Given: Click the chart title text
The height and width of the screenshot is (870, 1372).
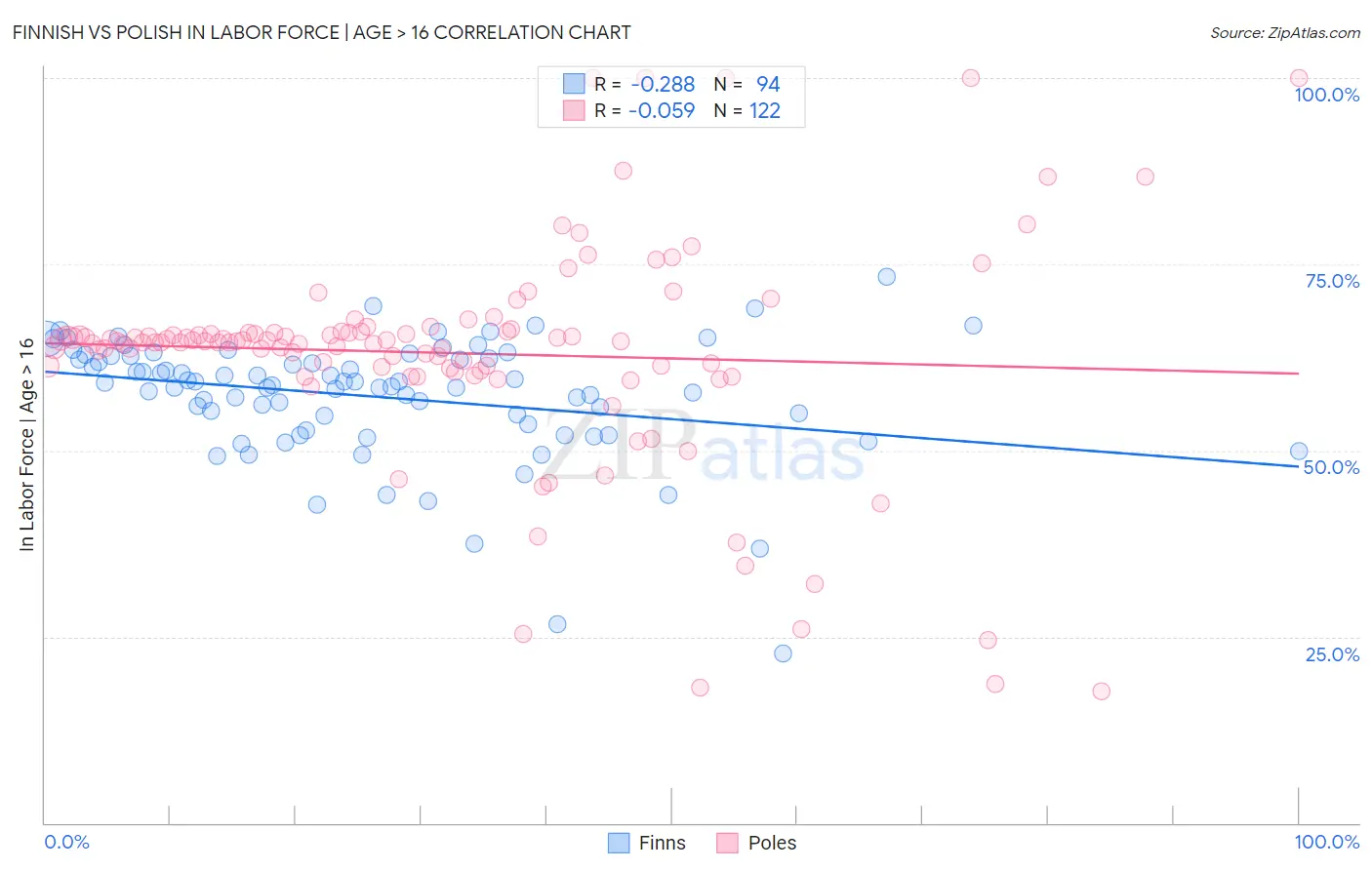Looking at the screenshot, I should (x=322, y=32).
